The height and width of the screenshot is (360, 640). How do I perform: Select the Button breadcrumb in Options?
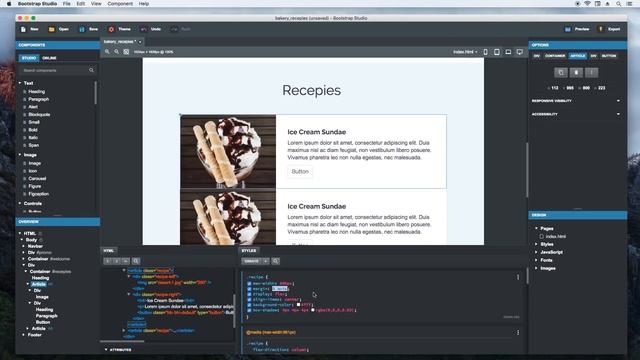point(609,56)
